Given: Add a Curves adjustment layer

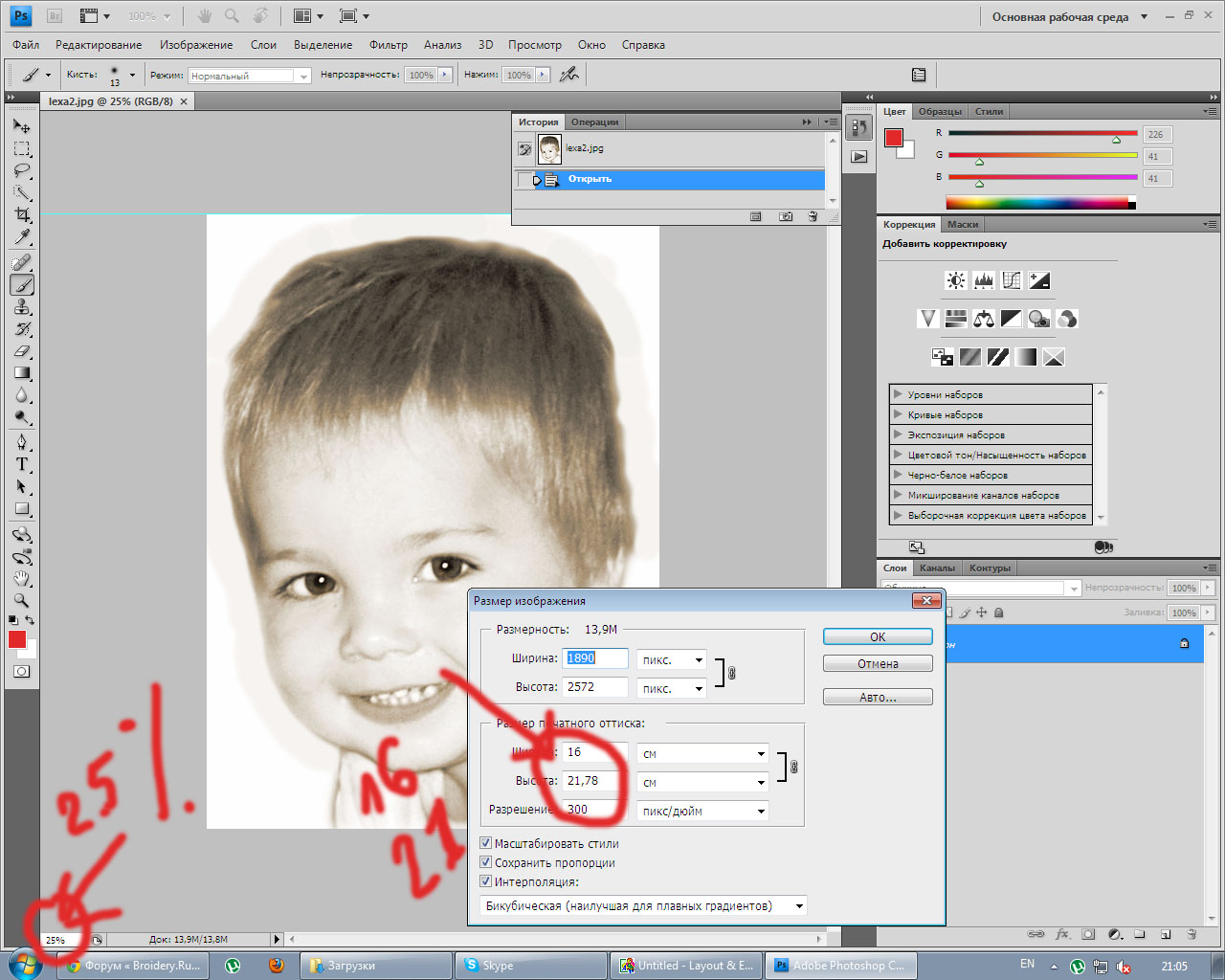Looking at the screenshot, I should pyautogui.click(x=1012, y=280).
